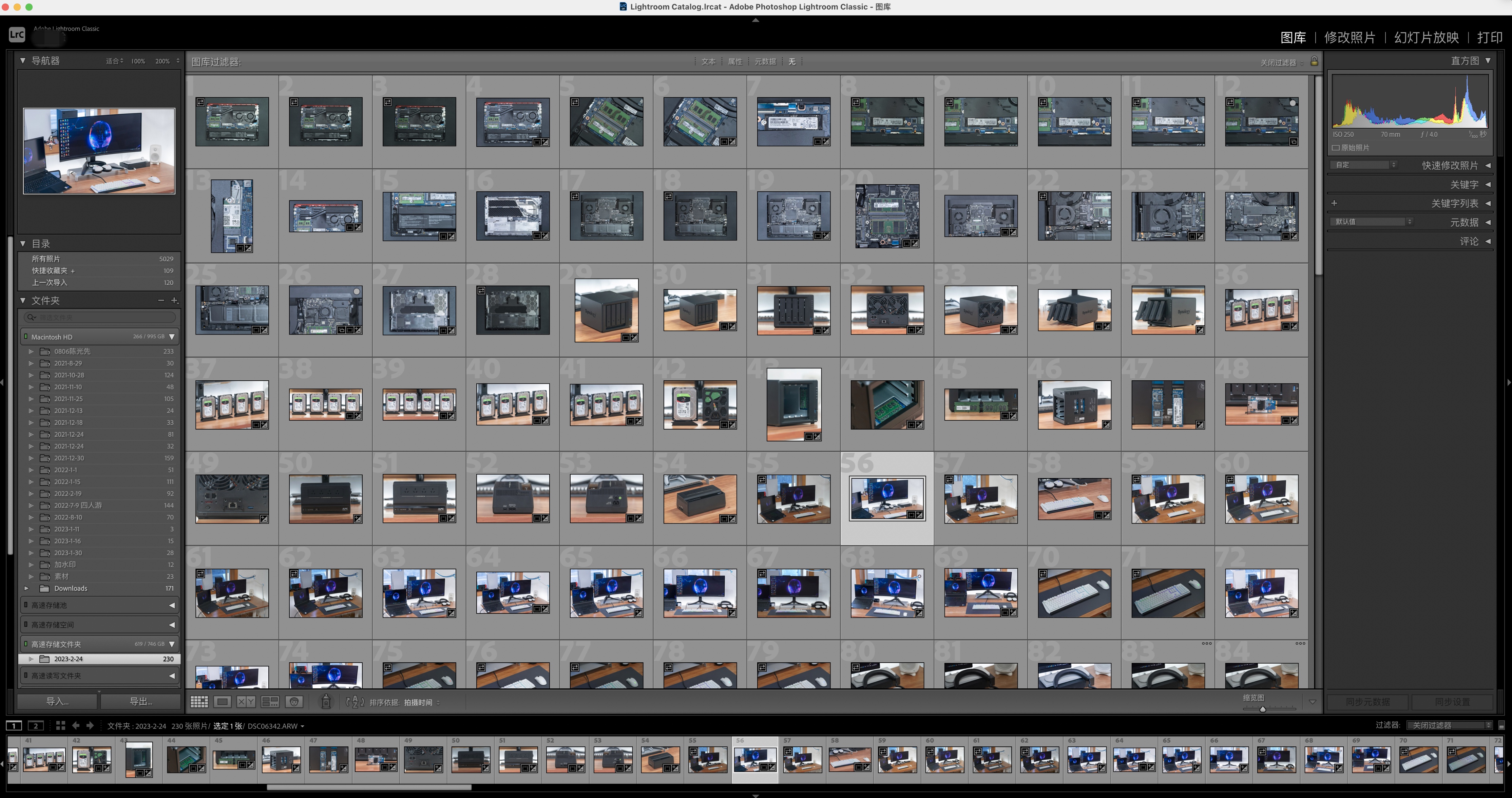Adjust the 缩览图 thumbnail size slider

[x=1263, y=709]
